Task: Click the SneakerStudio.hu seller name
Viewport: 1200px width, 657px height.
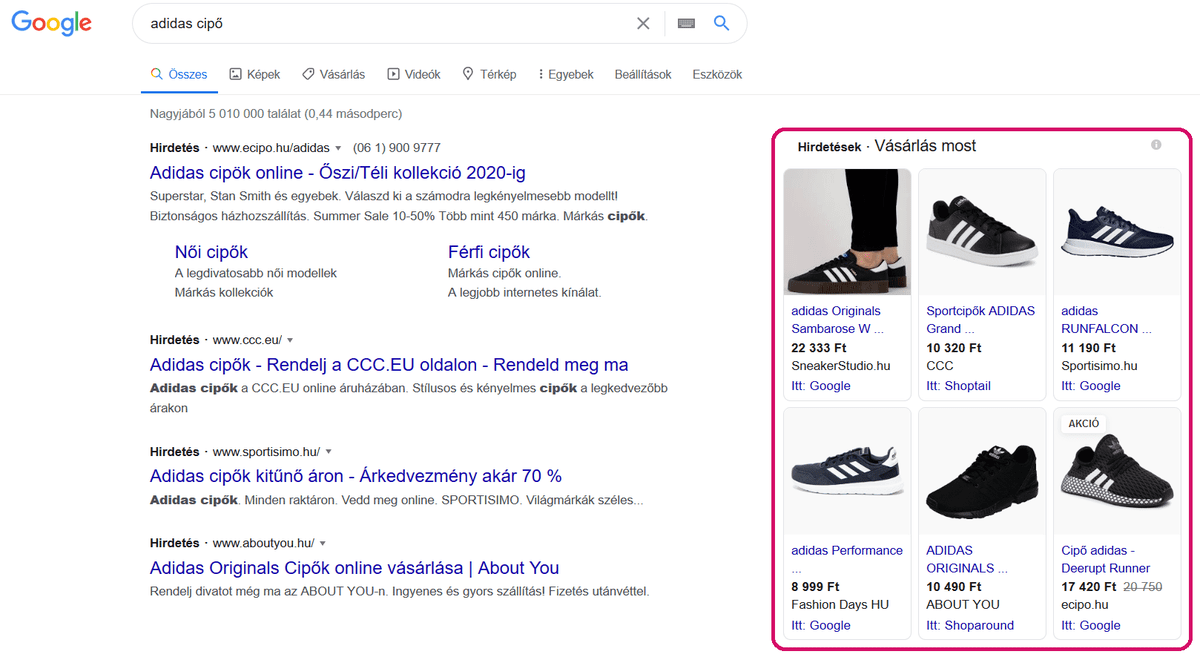Action: 840,366
